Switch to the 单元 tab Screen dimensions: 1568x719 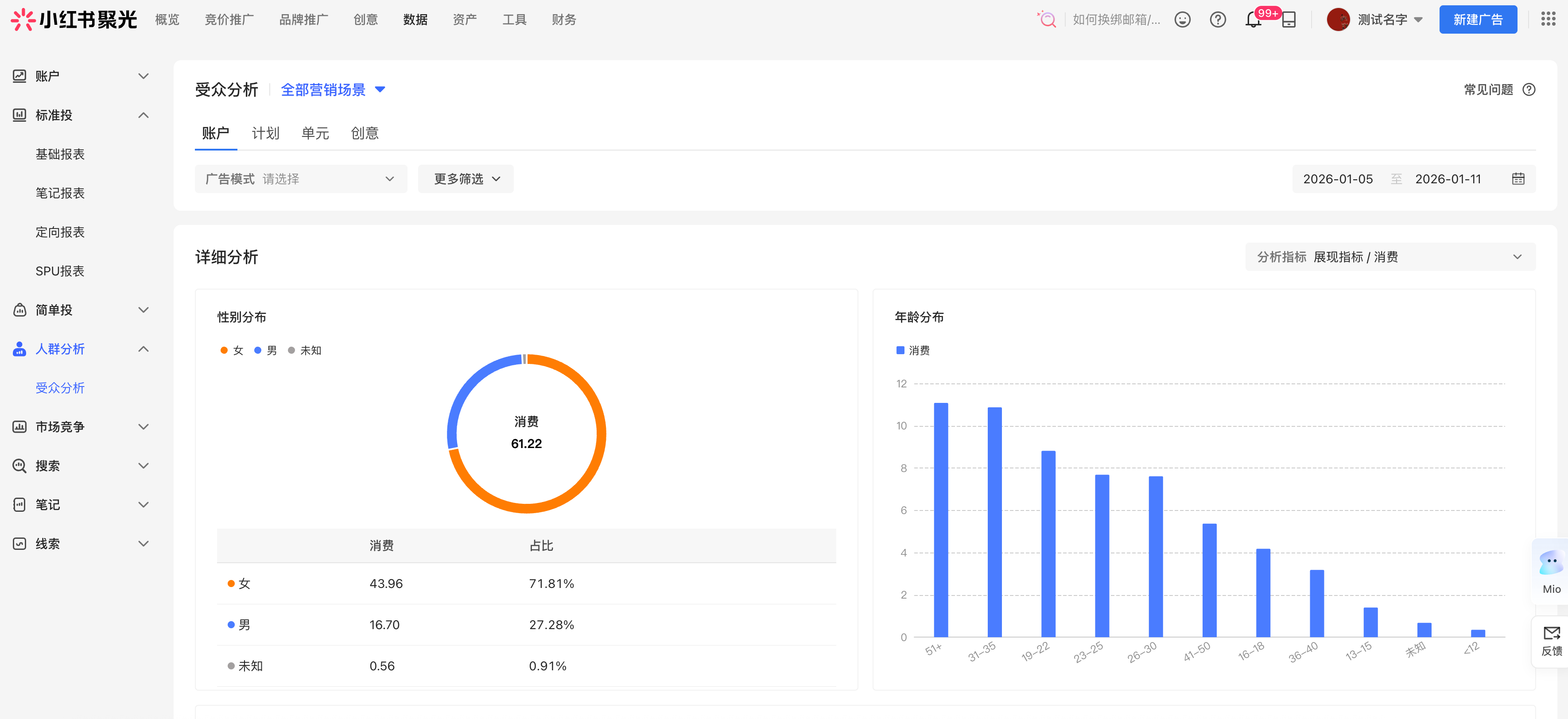point(314,133)
